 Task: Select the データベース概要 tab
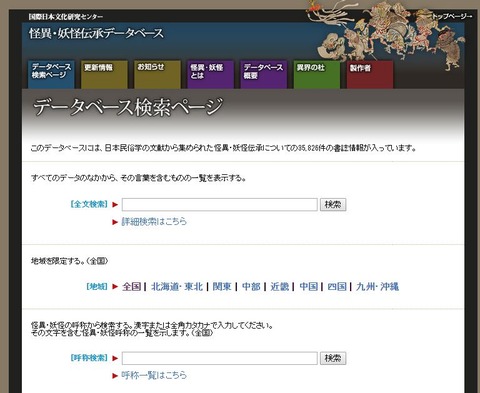pyautogui.click(x=264, y=74)
